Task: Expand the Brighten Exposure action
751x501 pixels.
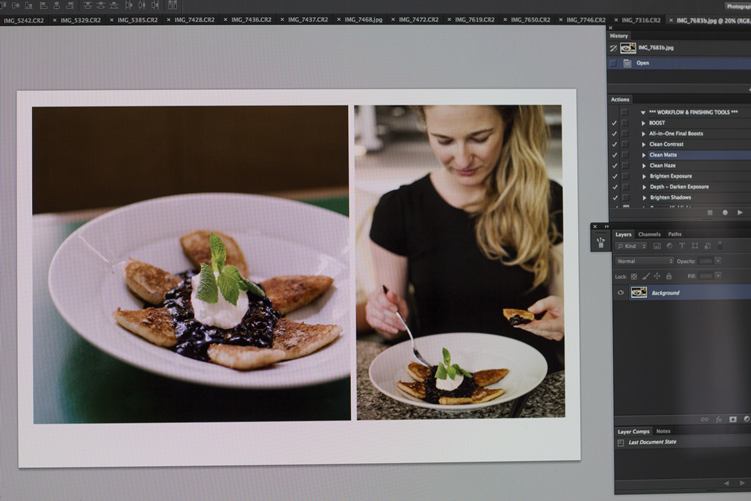Action: [x=644, y=176]
